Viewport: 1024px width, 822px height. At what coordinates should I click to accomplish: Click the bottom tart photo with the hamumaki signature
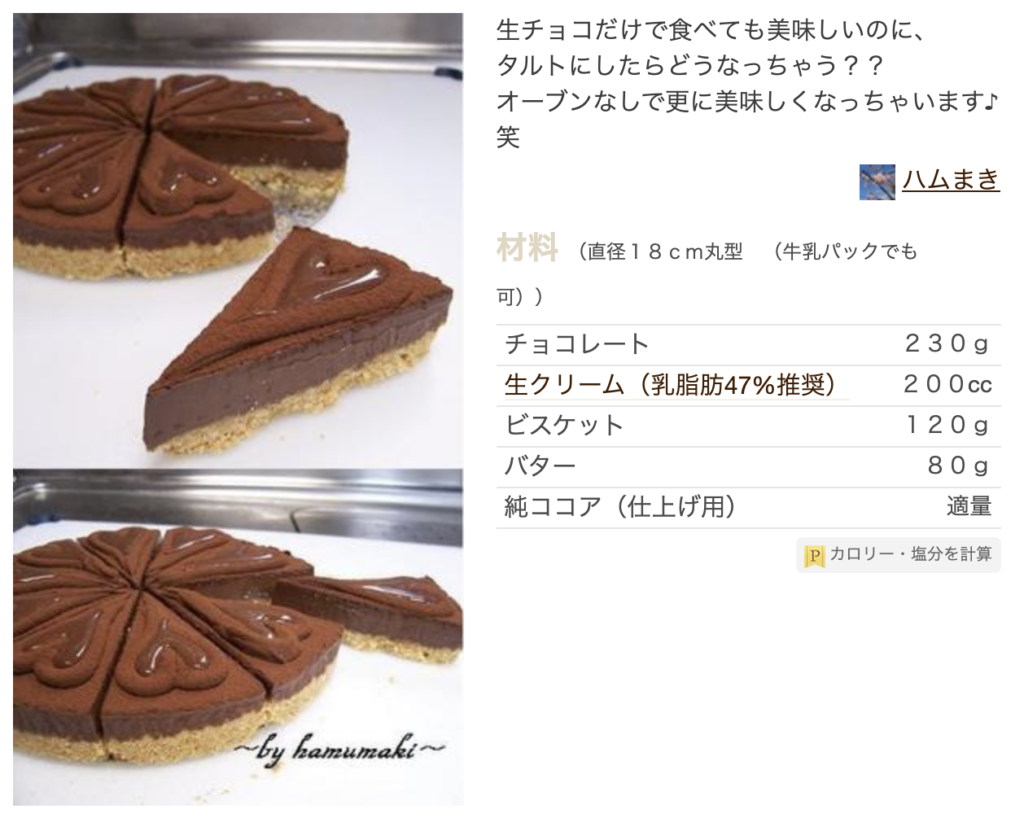pyautogui.click(x=238, y=637)
